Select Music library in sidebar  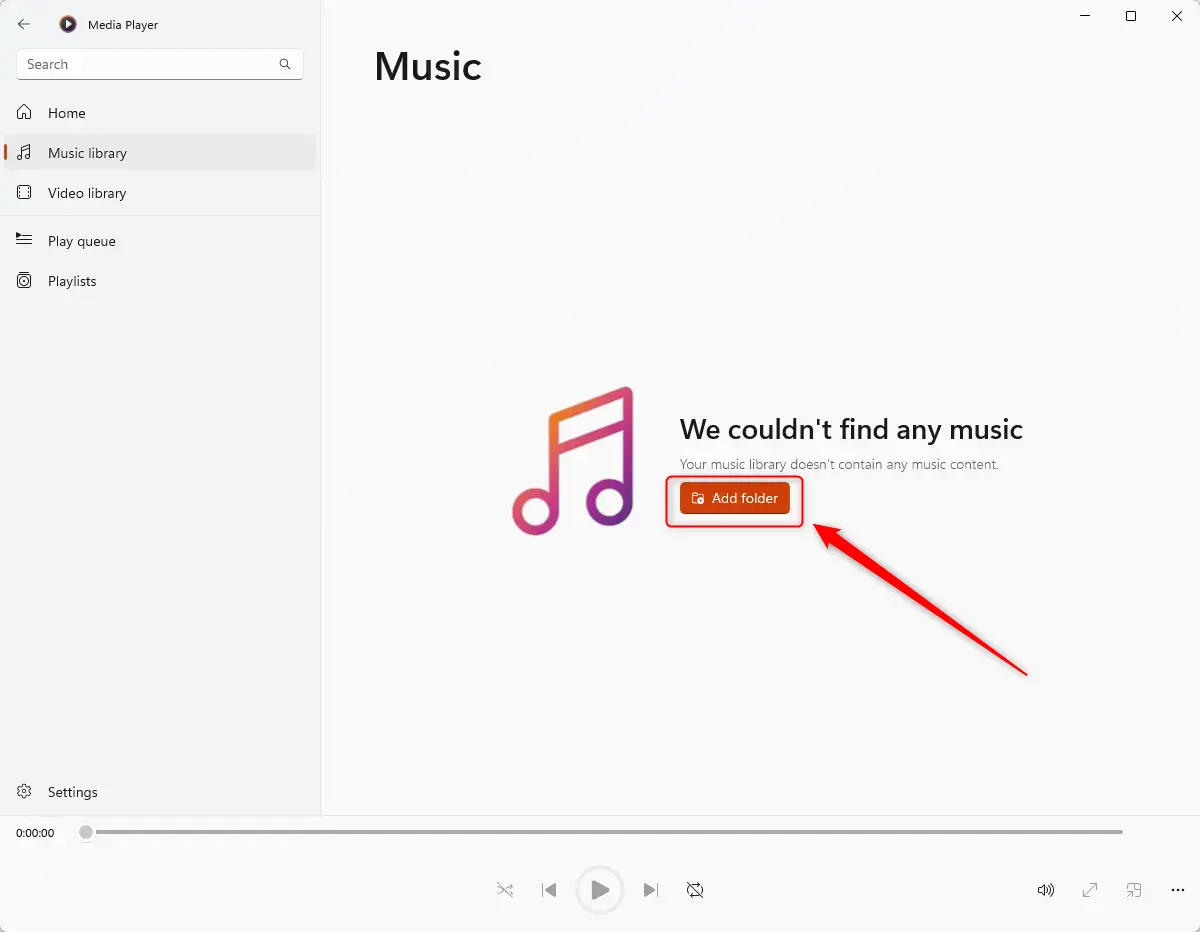coord(87,153)
